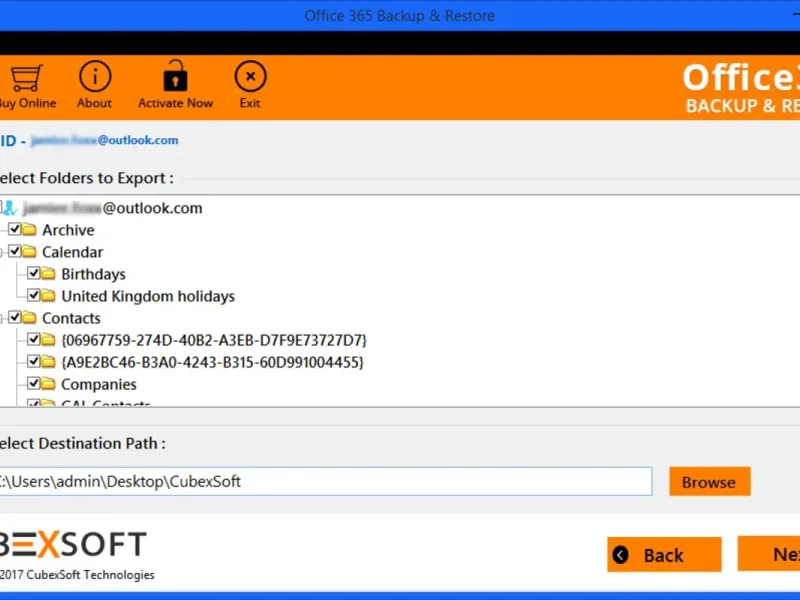This screenshot has height=600, width=800.
Task: Toggle the Birthdays checkbox
Action: tap(34, 273)
